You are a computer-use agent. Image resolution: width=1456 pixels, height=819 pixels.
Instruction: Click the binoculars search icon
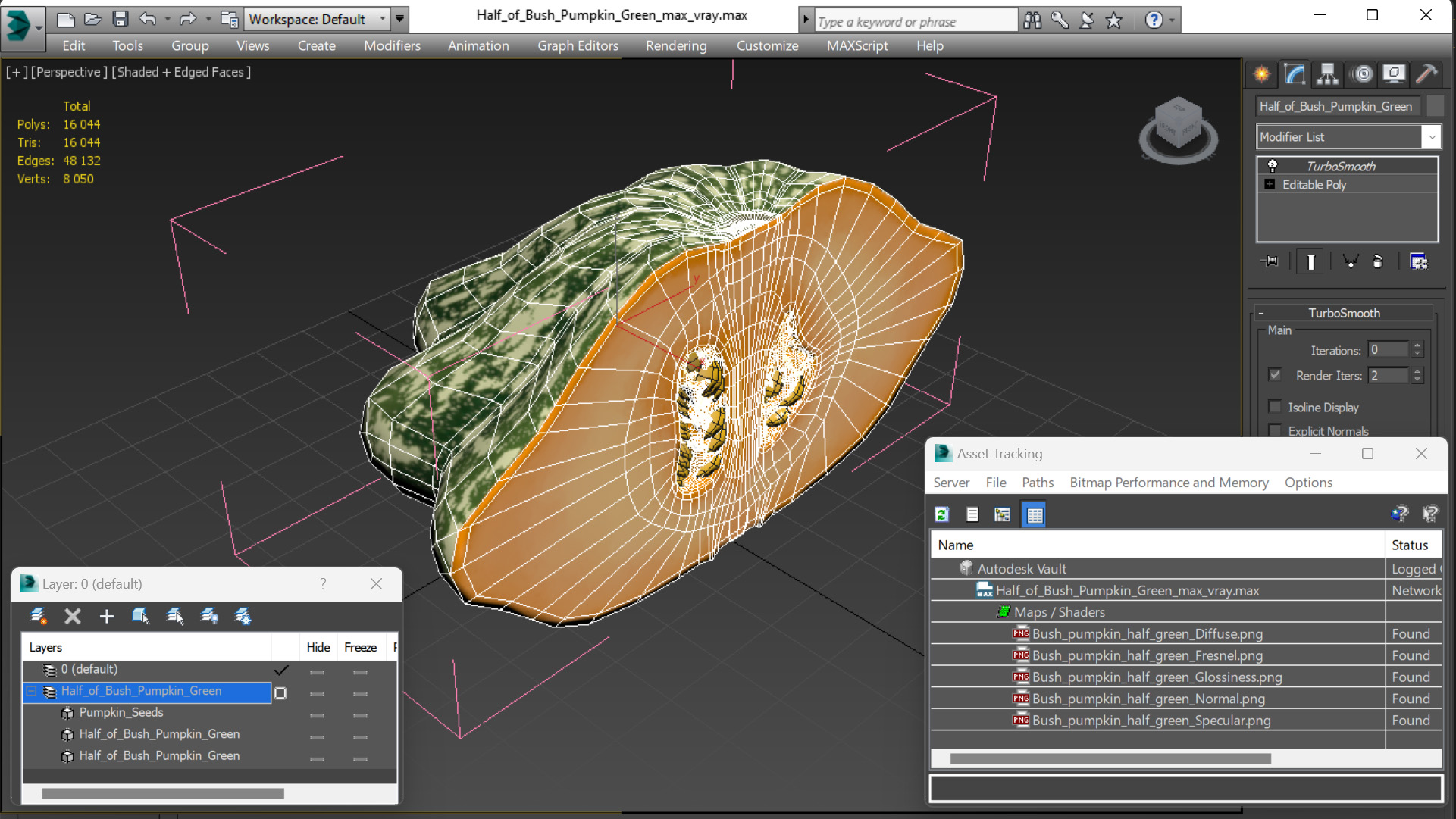[x=1032, y=20]
